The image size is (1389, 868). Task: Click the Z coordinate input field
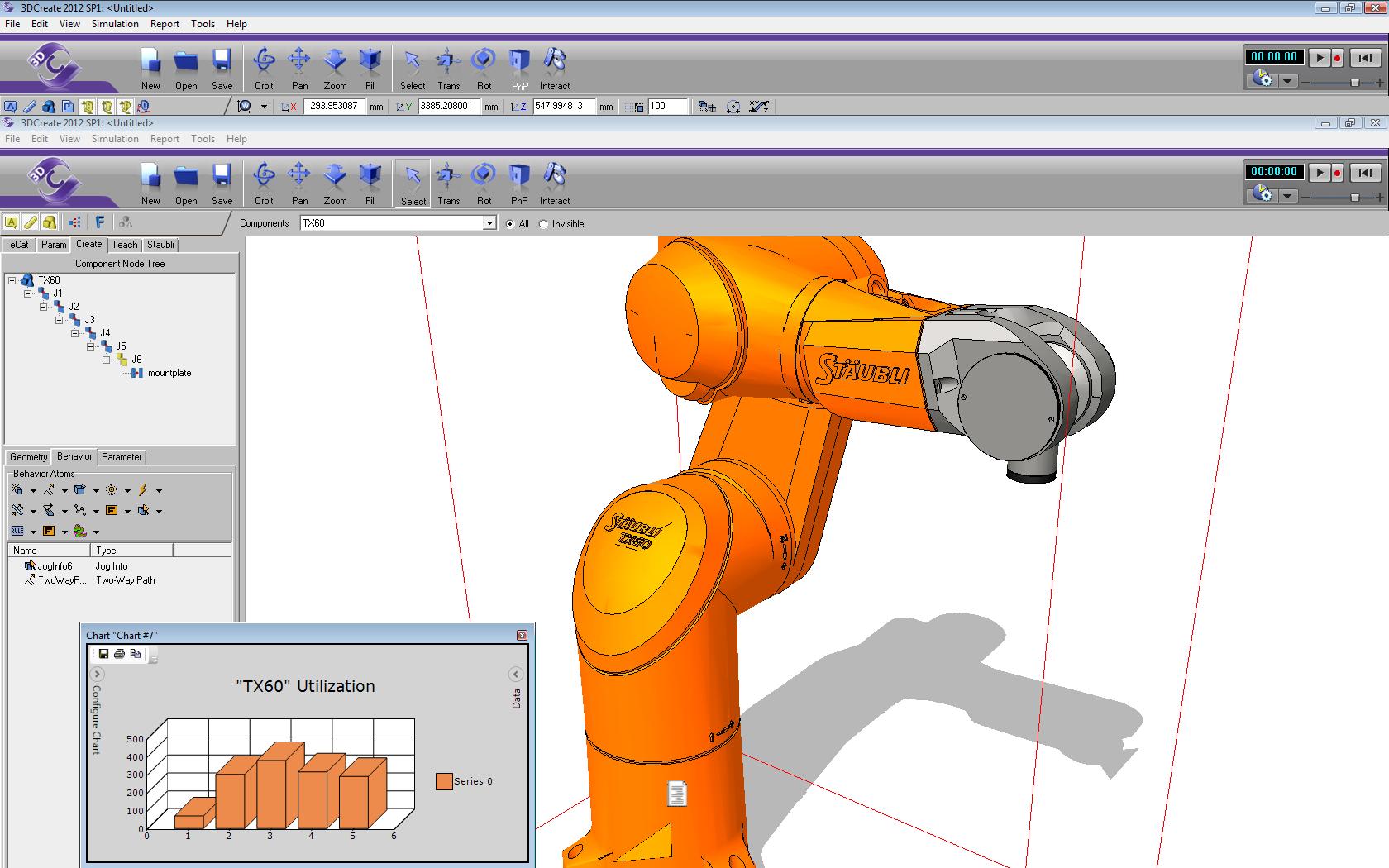[565, 106]
